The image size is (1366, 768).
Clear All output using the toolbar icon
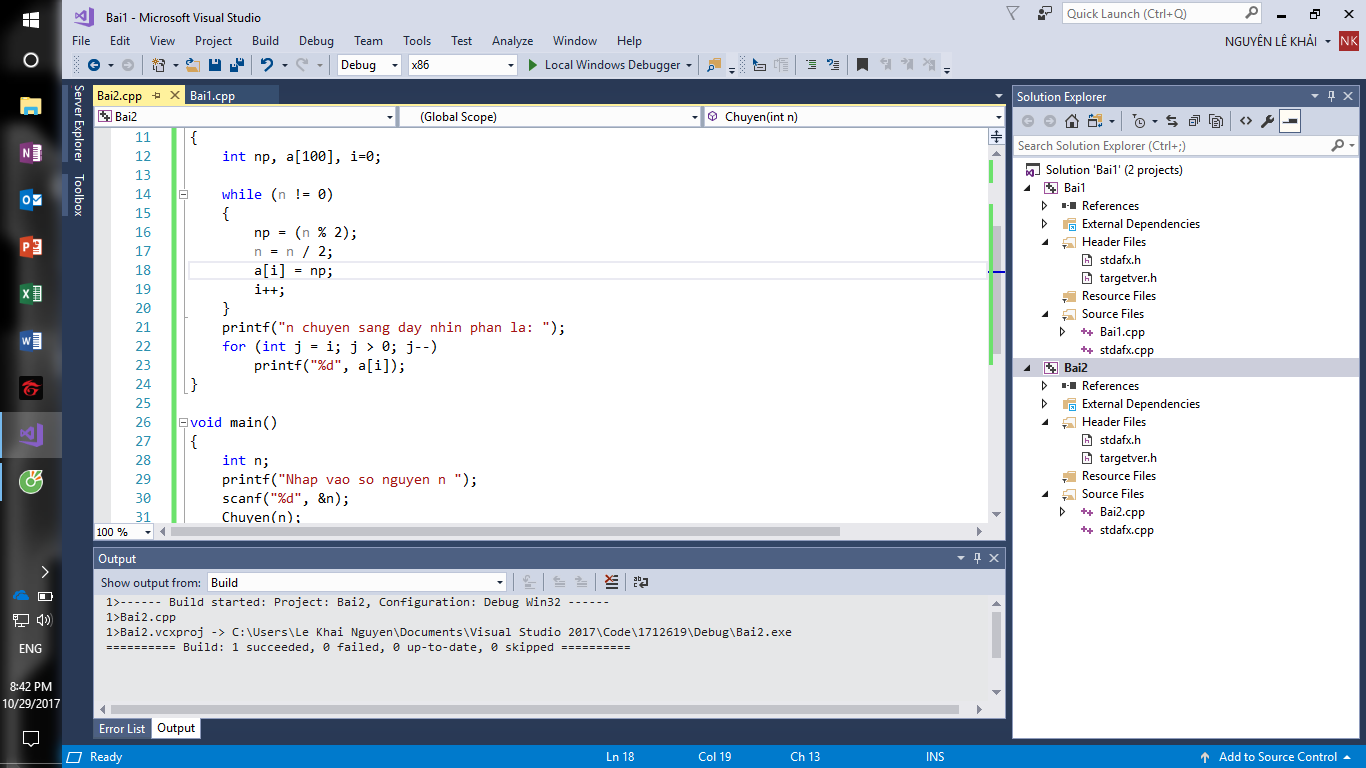(x=612, y=582)
